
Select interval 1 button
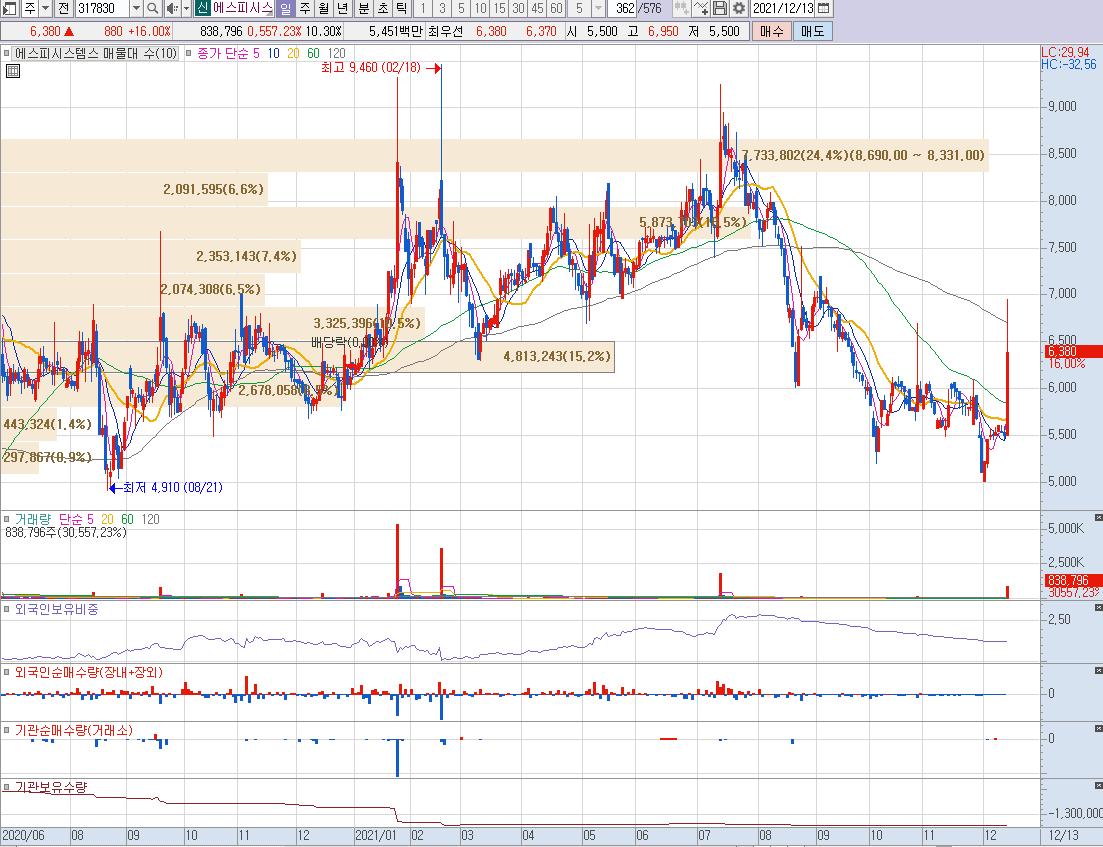pos(423,8)
